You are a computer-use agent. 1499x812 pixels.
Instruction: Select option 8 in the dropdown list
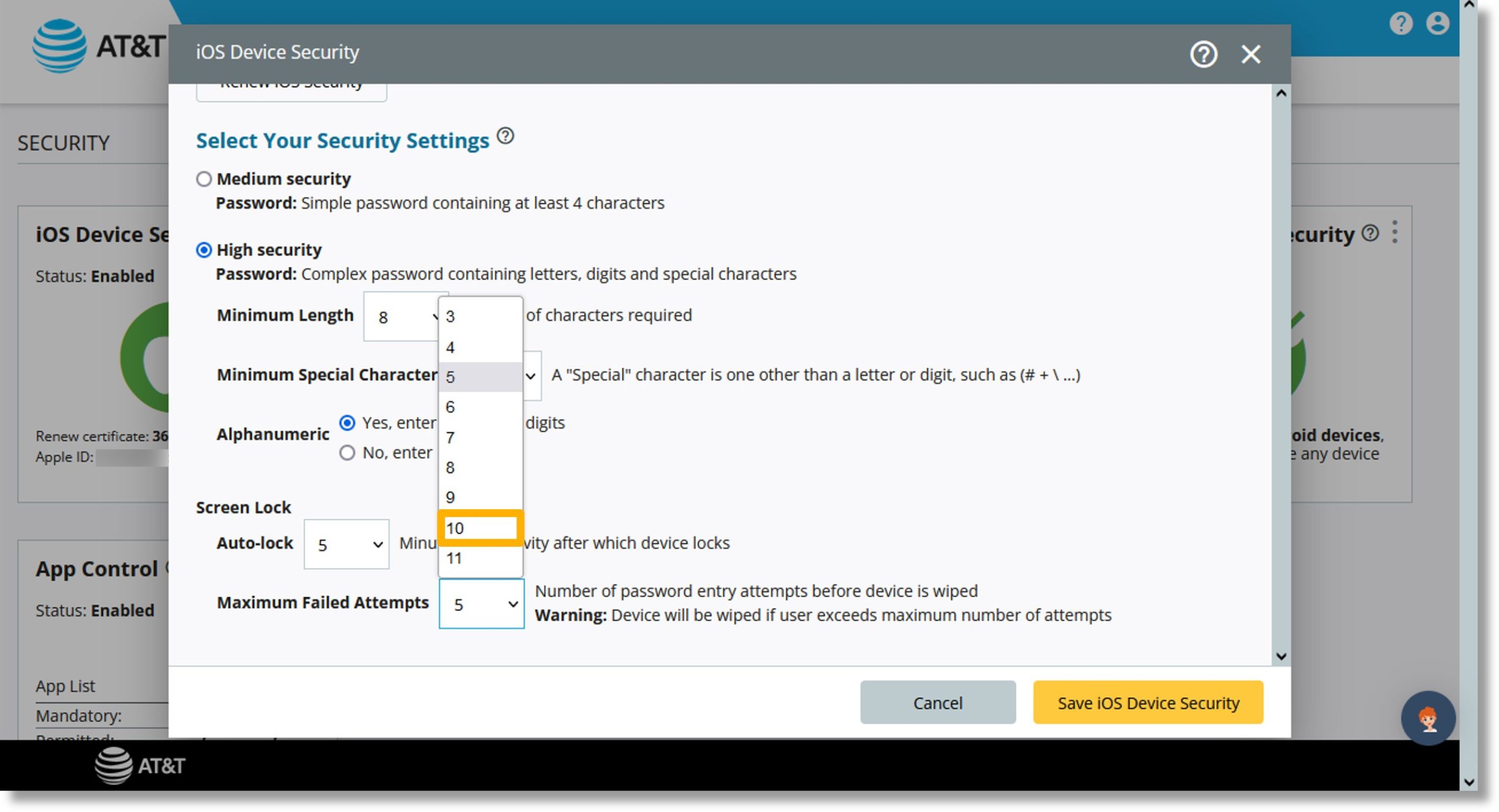(x=480, y=467)
